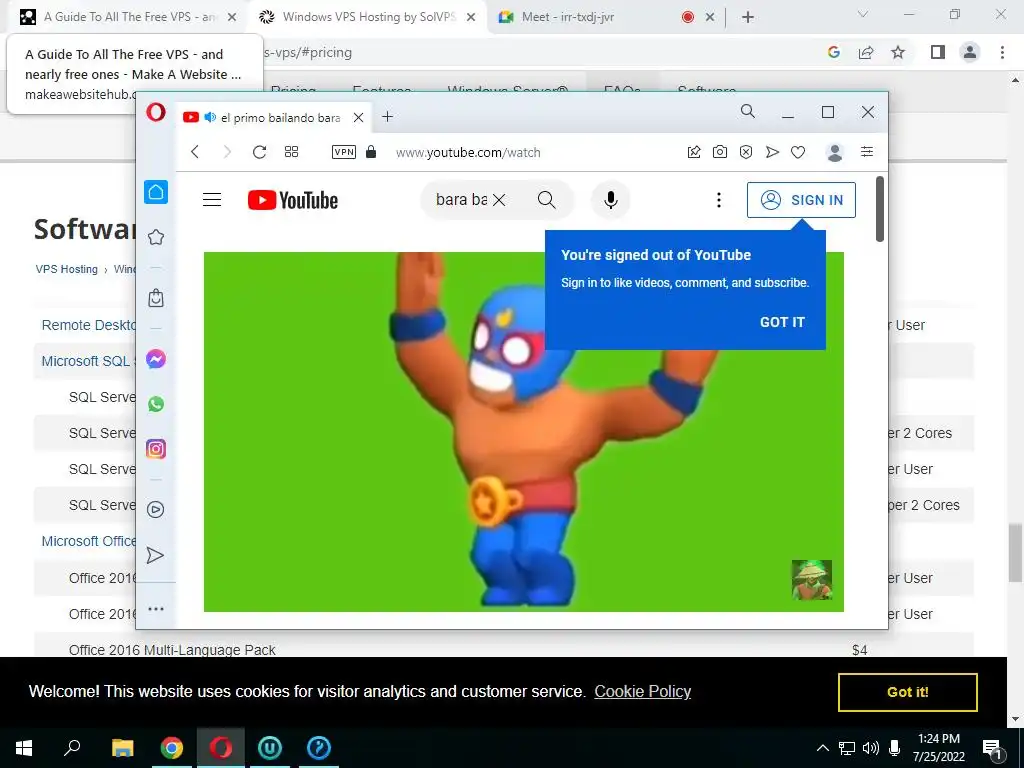Open Chrome profile avatar
Screen dimensions: 1024x768
(970, 52)
